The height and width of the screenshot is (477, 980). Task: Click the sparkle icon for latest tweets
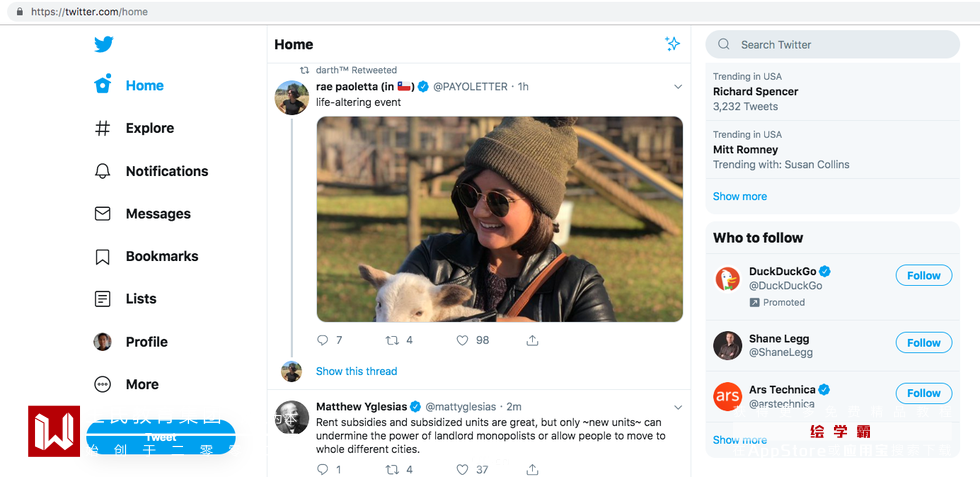(673, 44)
